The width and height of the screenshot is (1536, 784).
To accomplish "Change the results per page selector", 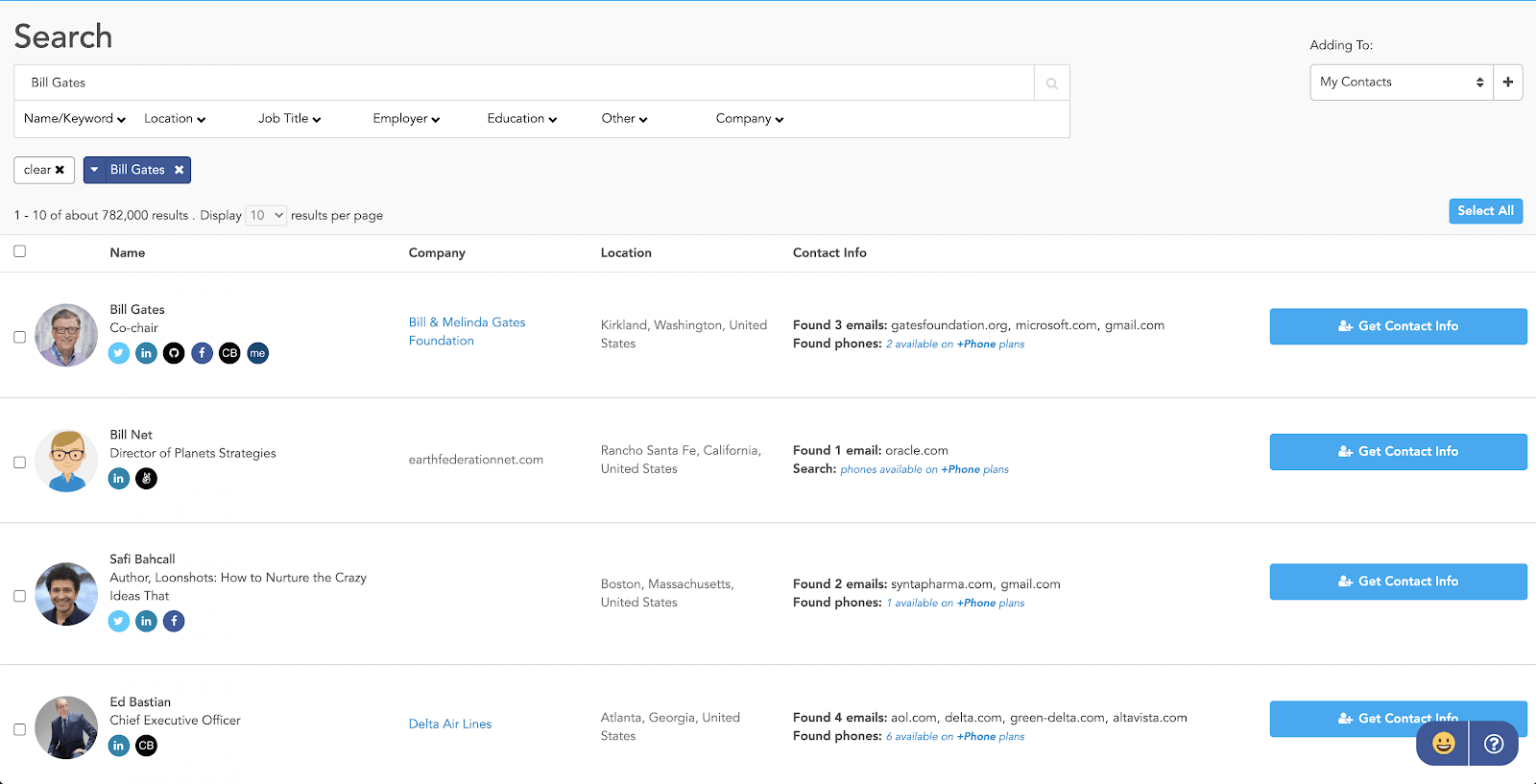I will [x=266, y=215].
